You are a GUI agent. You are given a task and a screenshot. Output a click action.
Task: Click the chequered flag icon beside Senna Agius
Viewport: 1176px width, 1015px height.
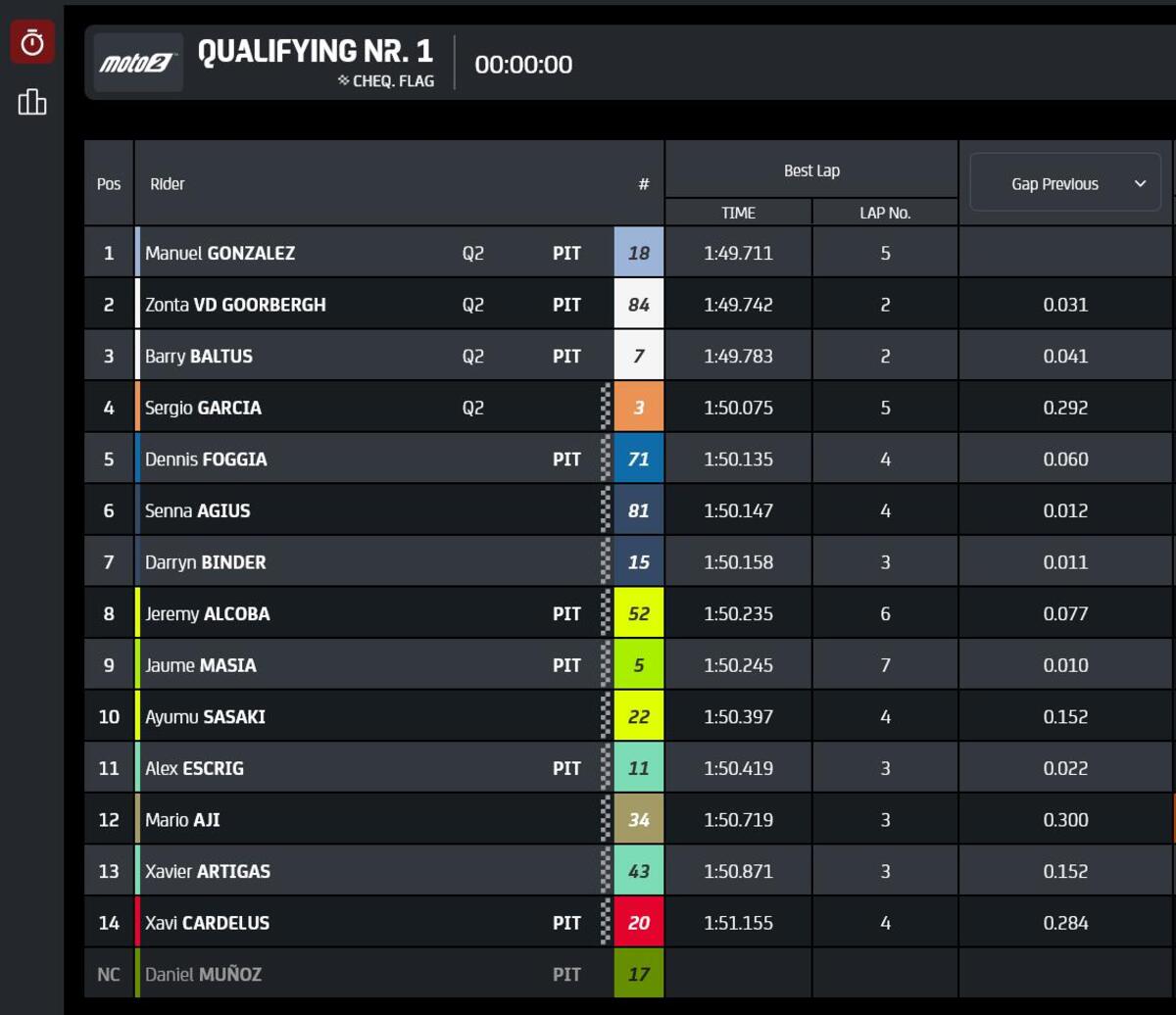coord(605,510)
